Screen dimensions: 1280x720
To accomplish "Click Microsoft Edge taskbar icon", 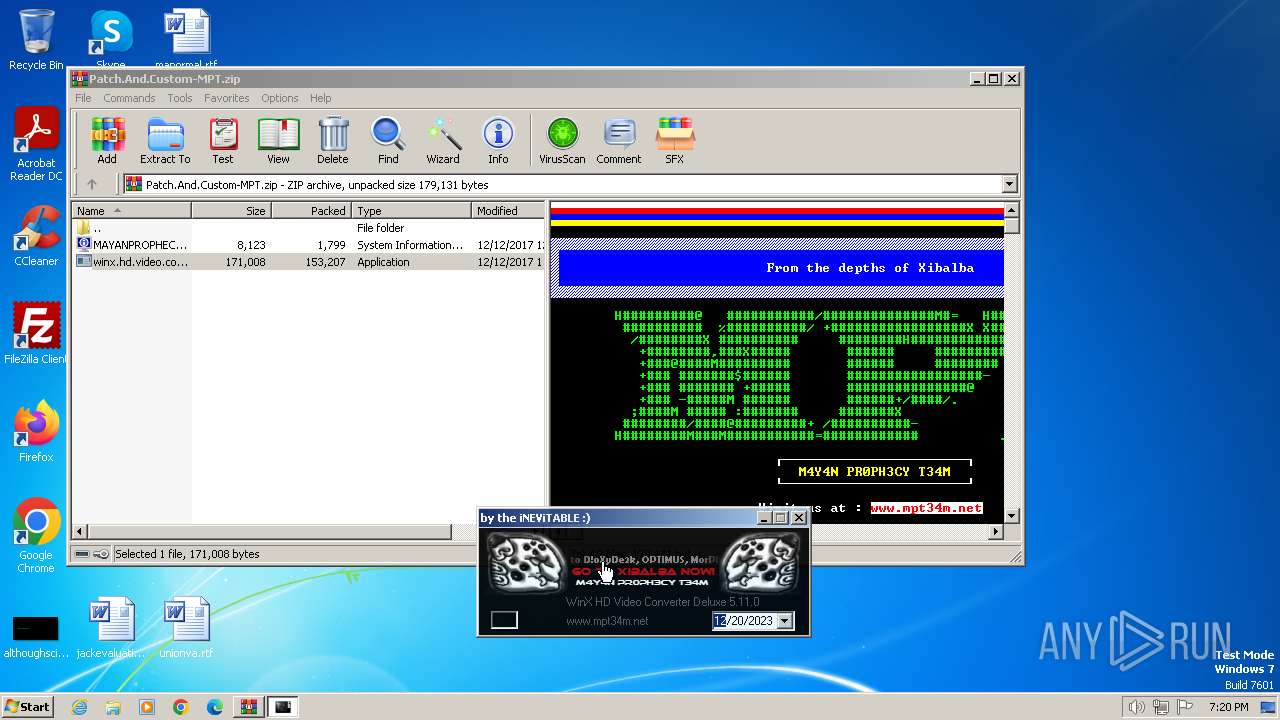I will 214,707.
